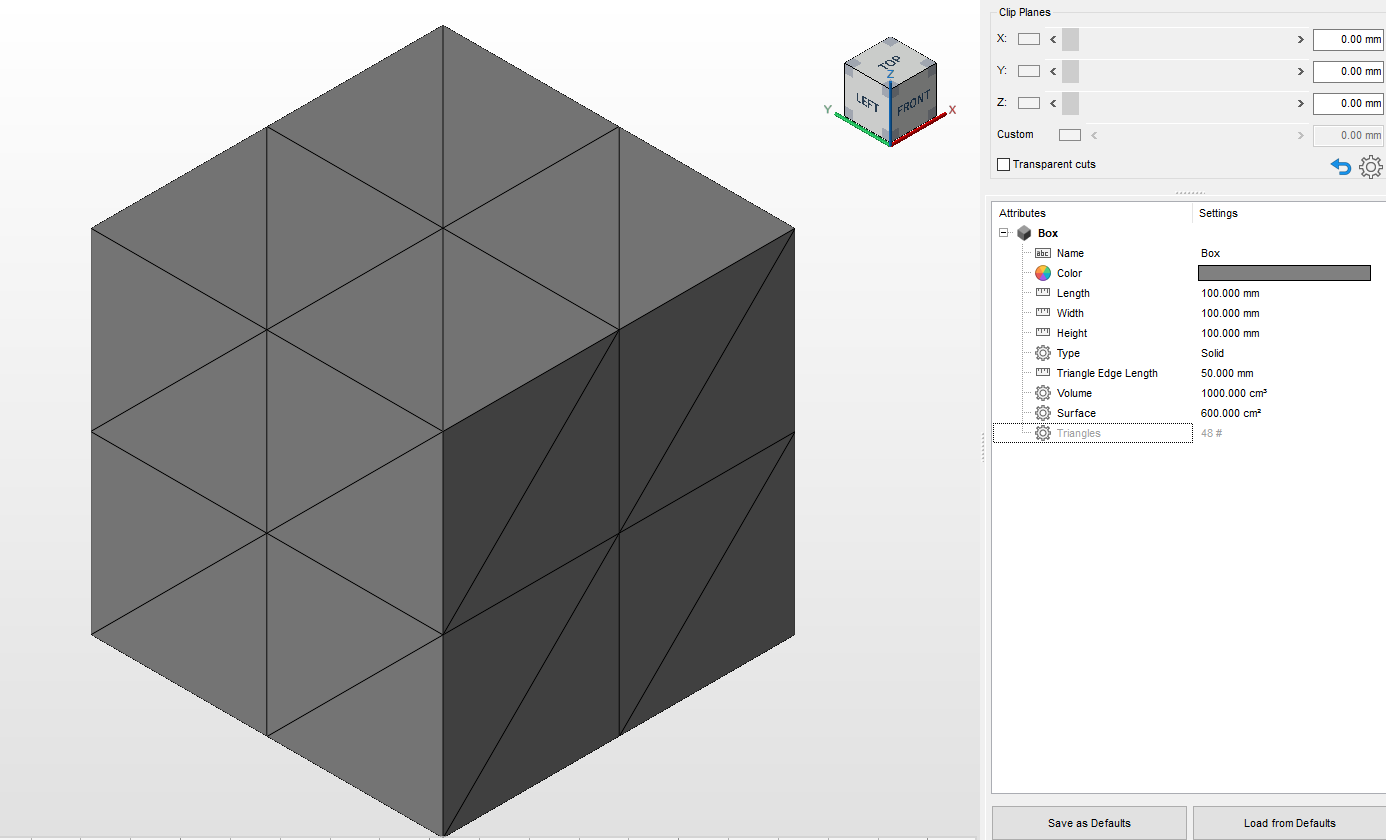This screenshot has width=1386, height=840.
Task: Click the abc icon beside the Name attribute
Action: click(x=1042, y=252)
